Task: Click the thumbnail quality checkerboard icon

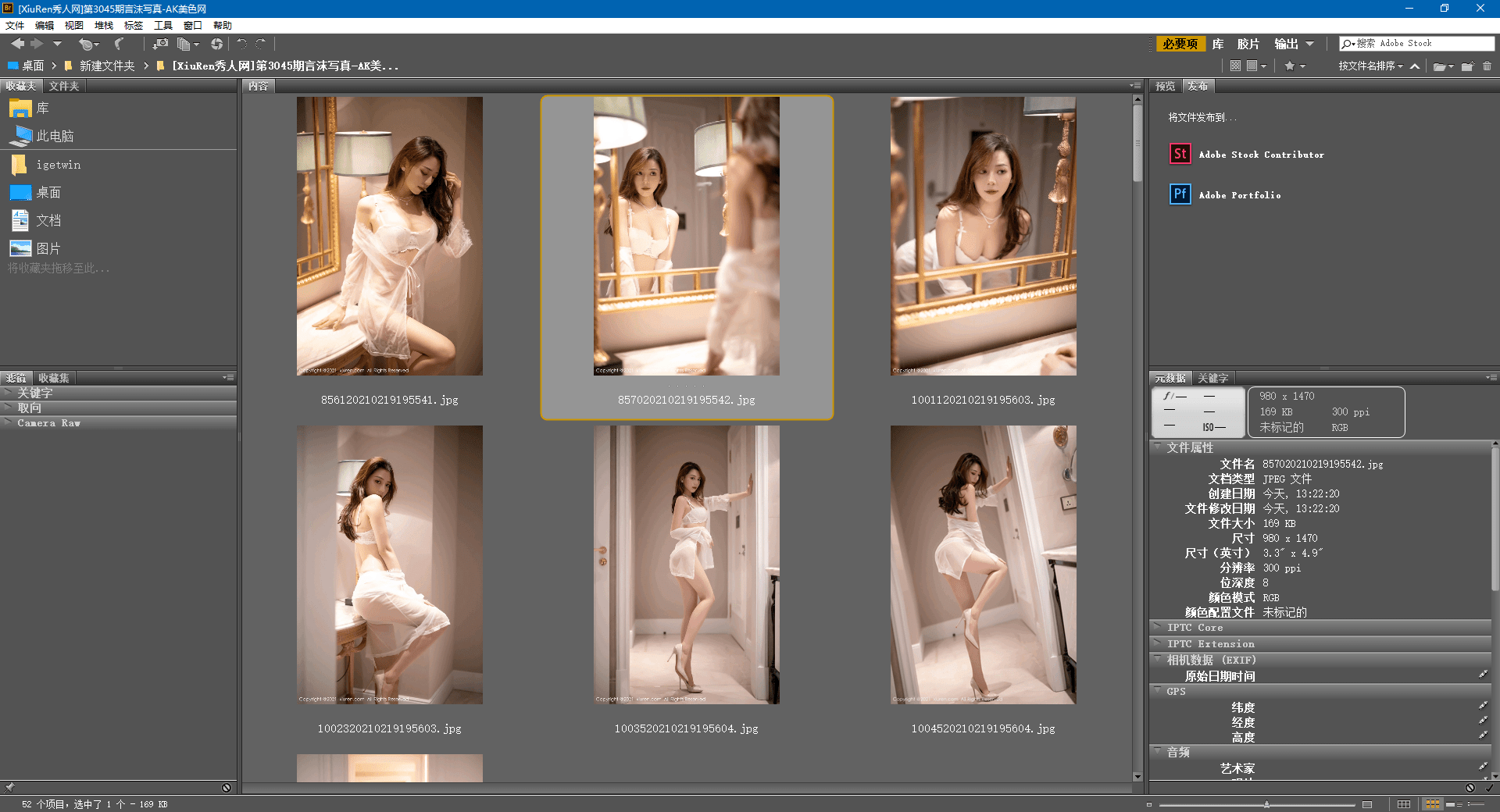Action: click(x=1235, y=66)
